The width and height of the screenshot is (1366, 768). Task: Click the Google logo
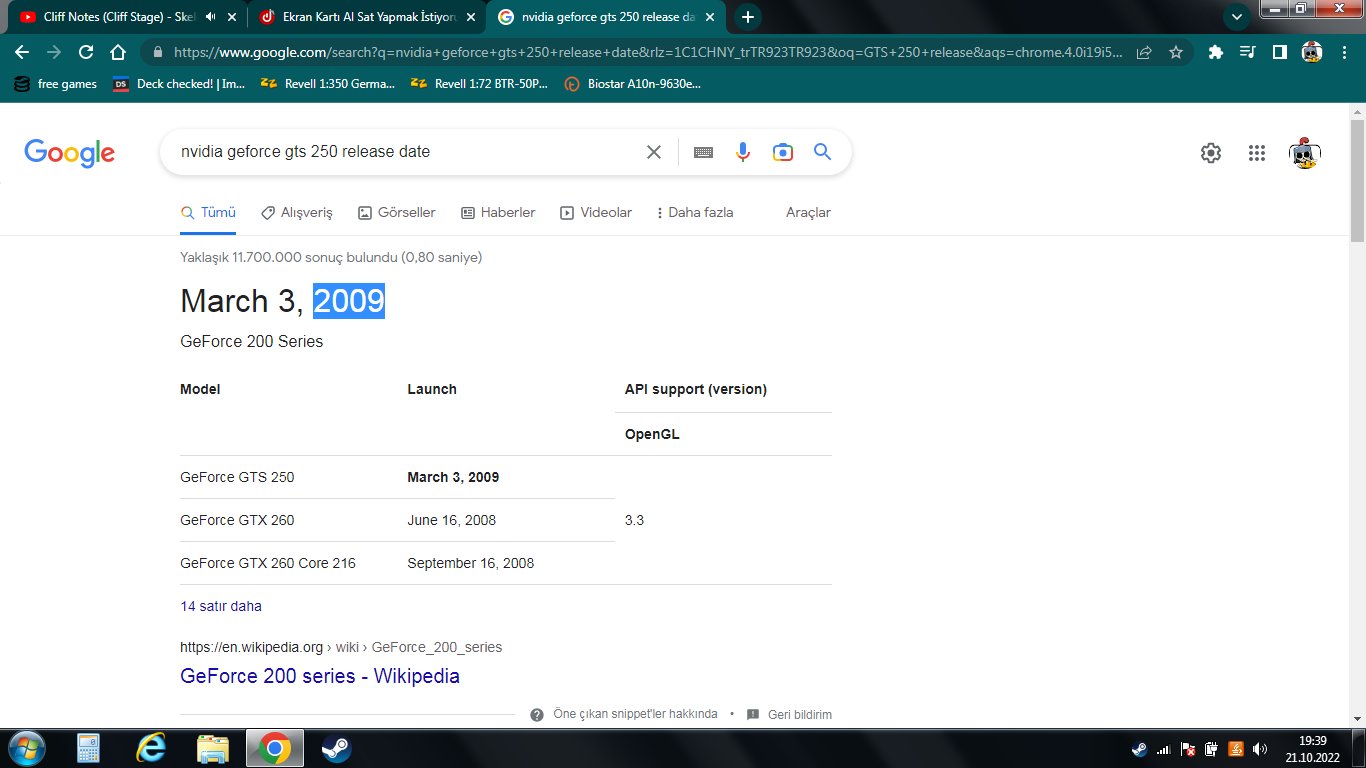point(70,153)
